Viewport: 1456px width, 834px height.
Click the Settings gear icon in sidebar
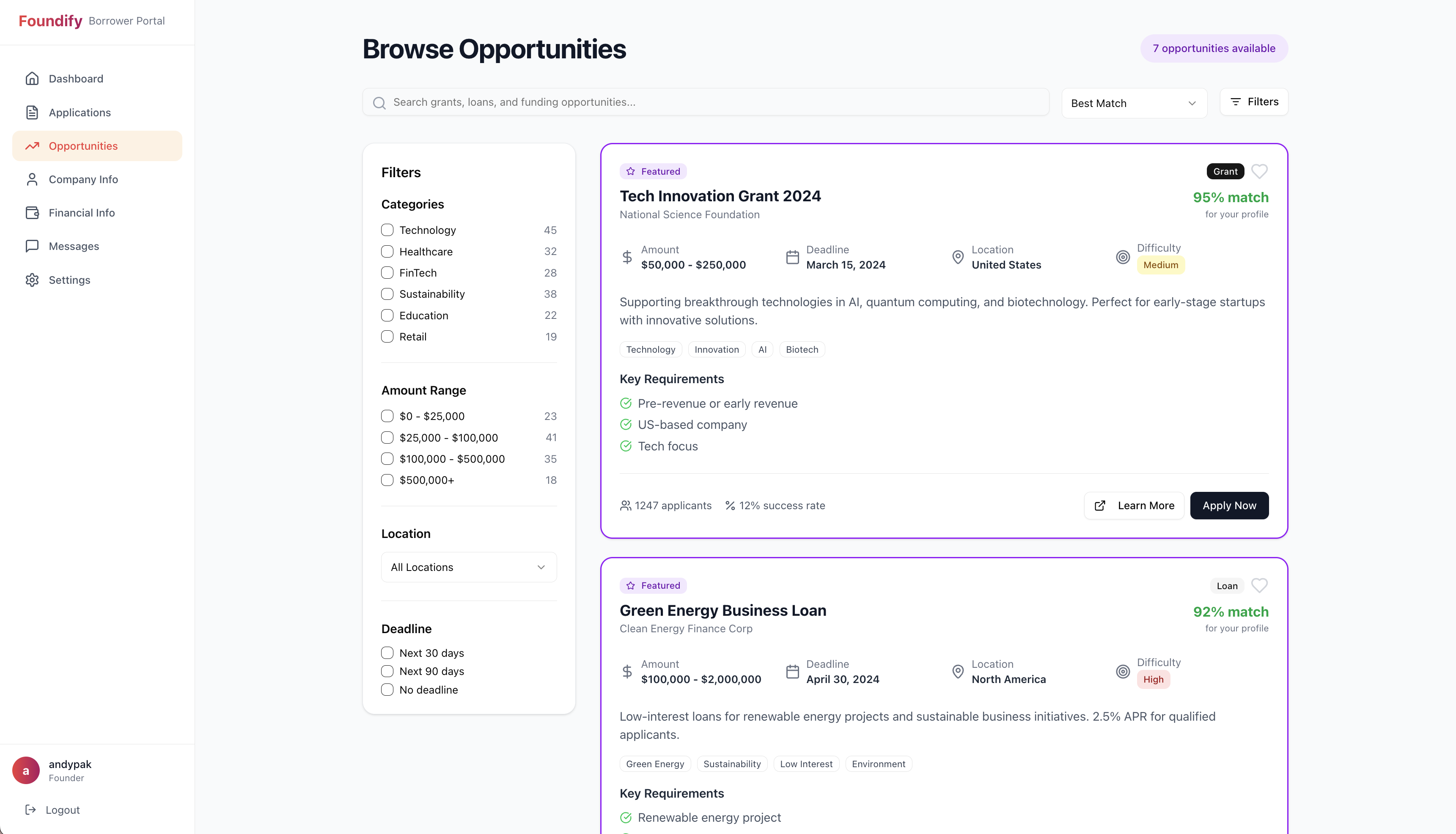32,280
